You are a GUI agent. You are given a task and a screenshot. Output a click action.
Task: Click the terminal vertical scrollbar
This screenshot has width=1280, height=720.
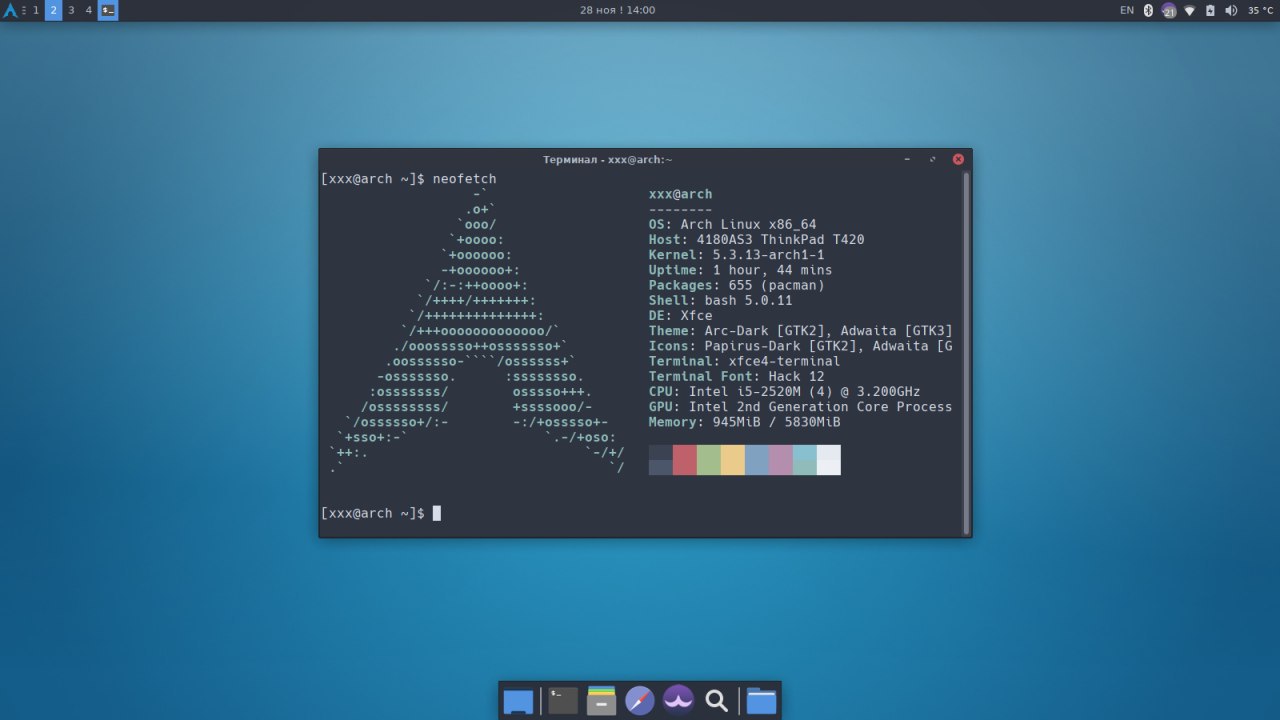[x=966, y=352]
